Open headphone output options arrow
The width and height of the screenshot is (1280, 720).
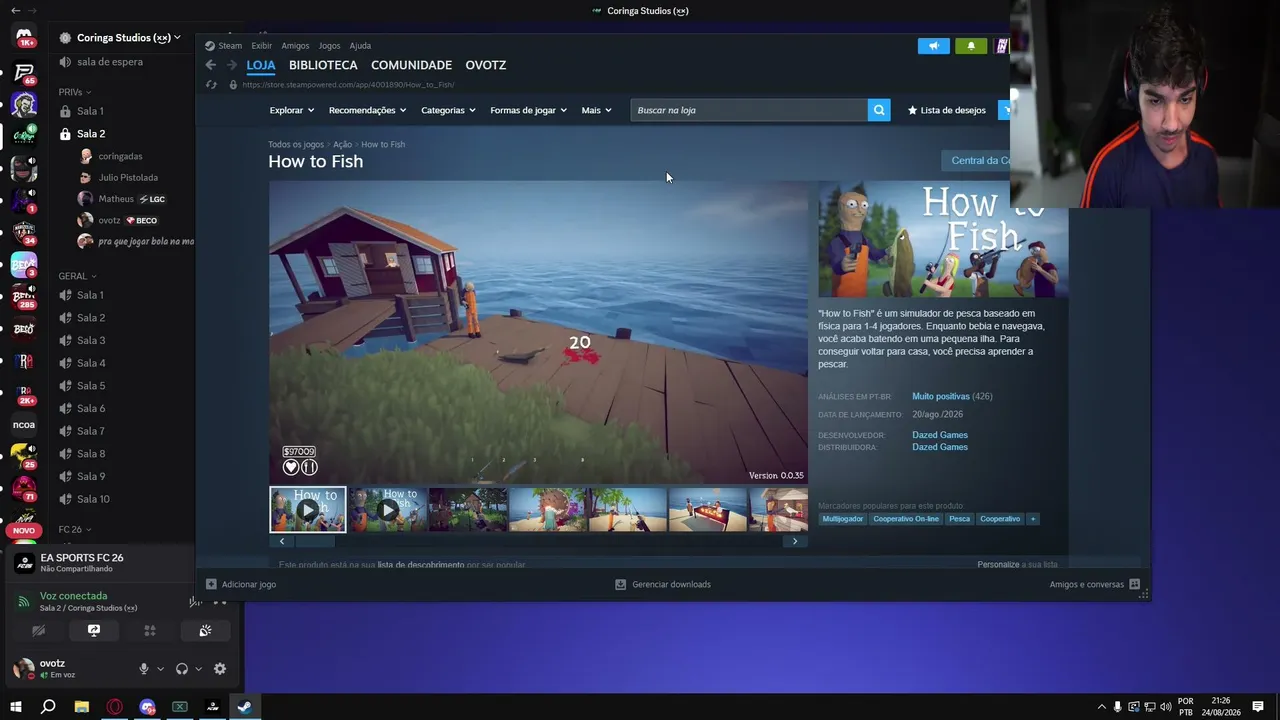point(198,669)
